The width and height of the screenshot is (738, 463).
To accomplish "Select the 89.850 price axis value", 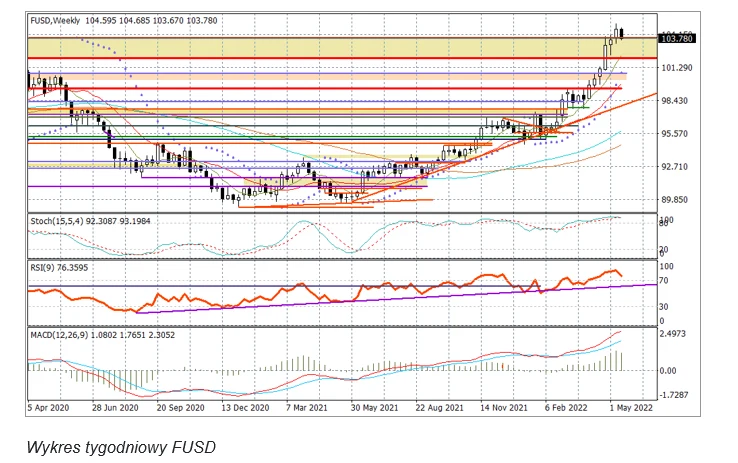I will pos(677,199).
